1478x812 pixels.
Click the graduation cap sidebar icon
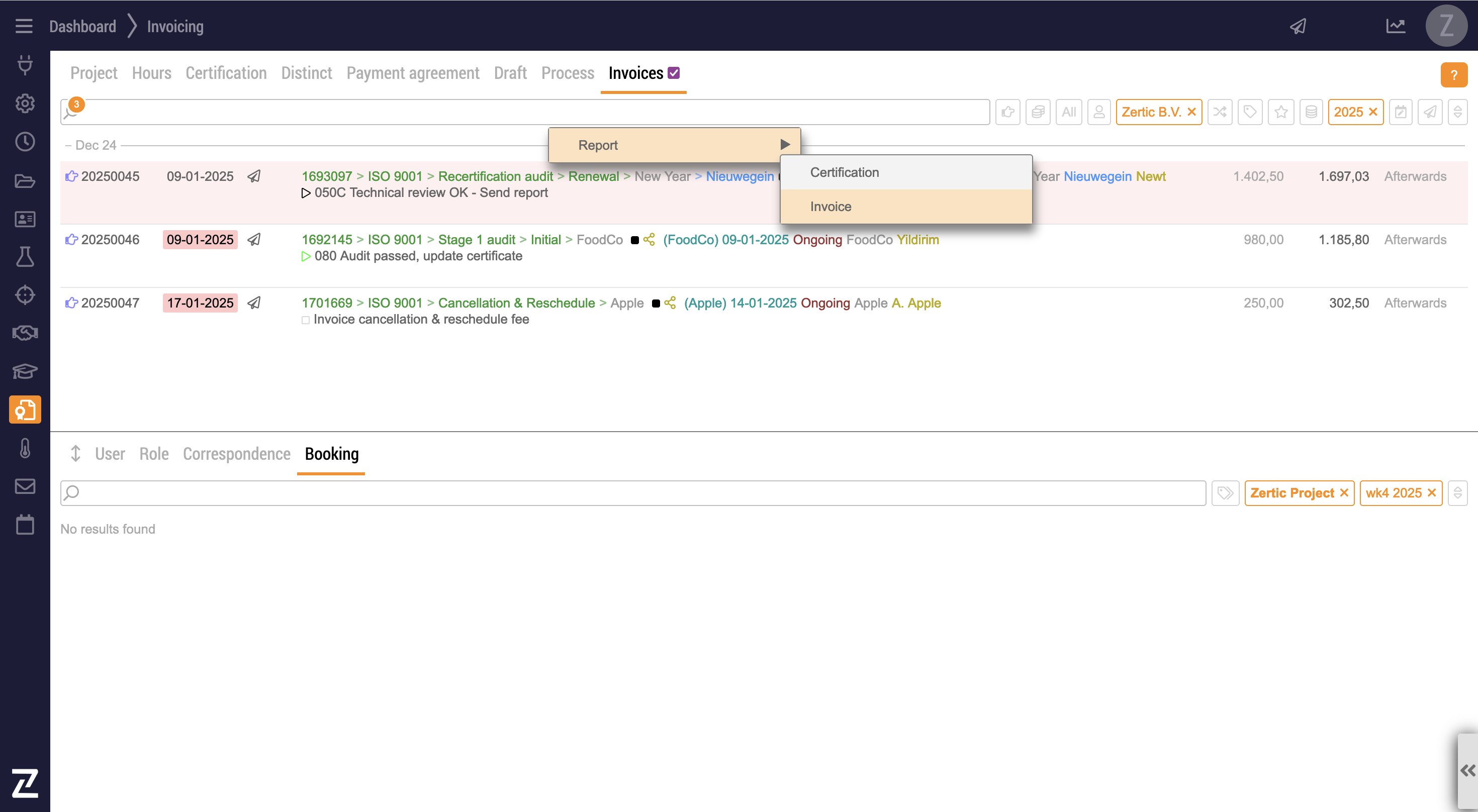click(x=25, y=372)
